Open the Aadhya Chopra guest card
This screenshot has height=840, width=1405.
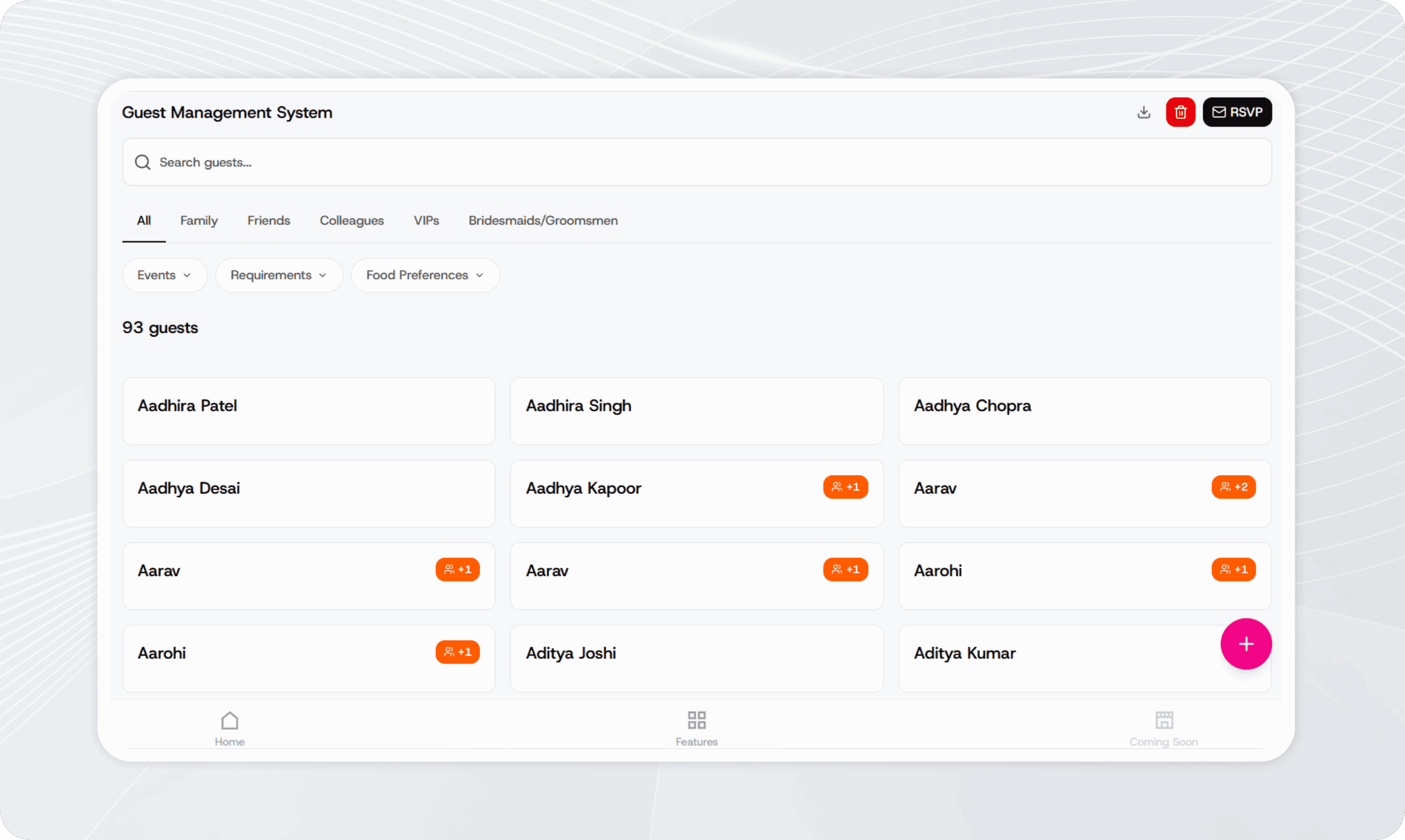pyautogui.click(x=1084, y=411)
